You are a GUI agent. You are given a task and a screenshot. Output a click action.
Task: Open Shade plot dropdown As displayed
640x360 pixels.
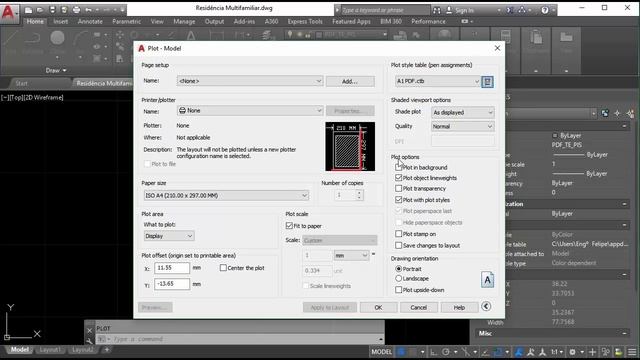463,112
